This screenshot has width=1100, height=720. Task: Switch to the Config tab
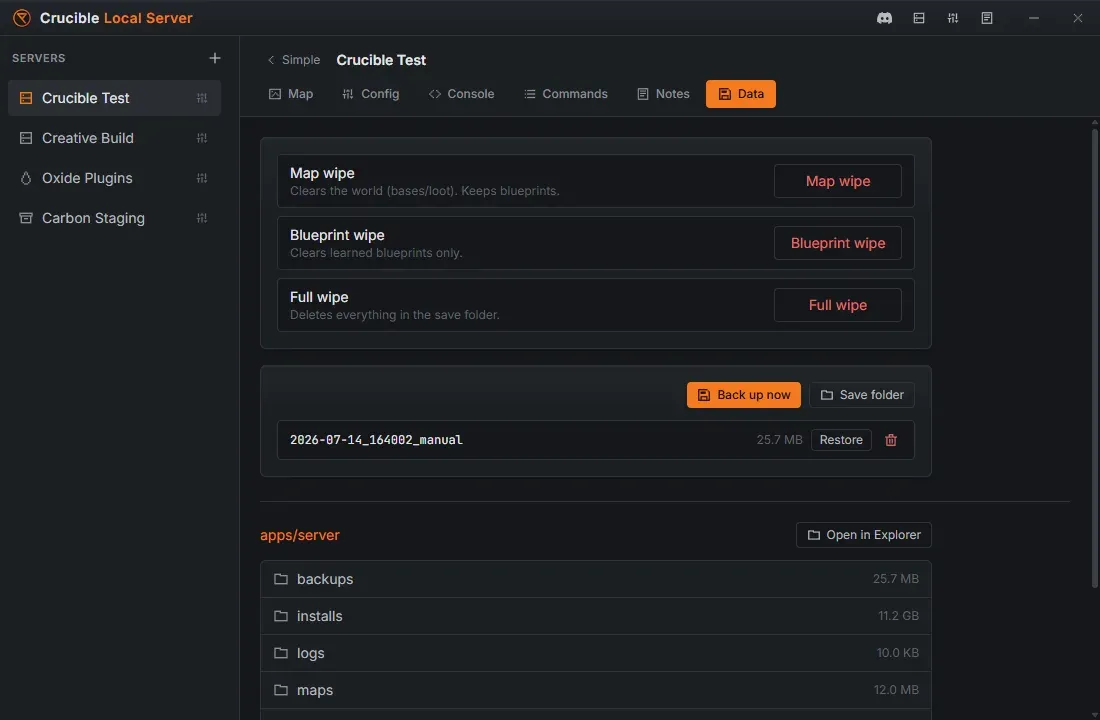point(370,94)
